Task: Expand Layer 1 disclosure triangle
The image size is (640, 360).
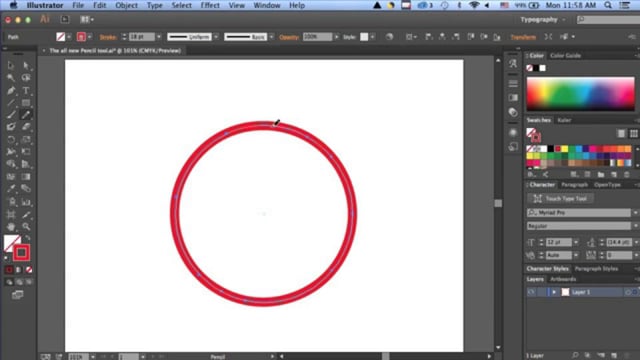Action: click(x=554, y=292)
